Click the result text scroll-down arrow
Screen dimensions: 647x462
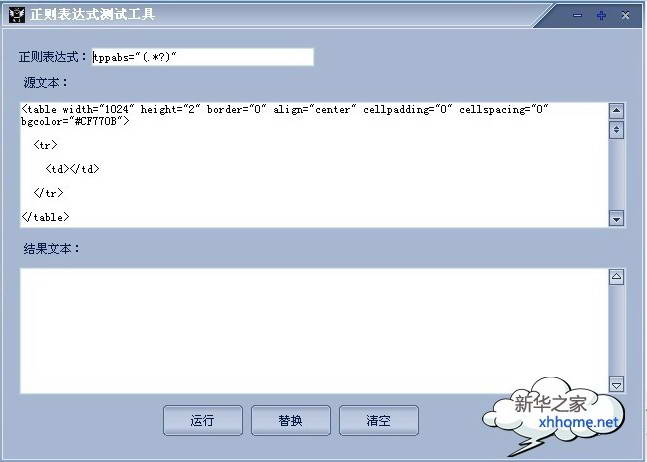coord(616,385)
